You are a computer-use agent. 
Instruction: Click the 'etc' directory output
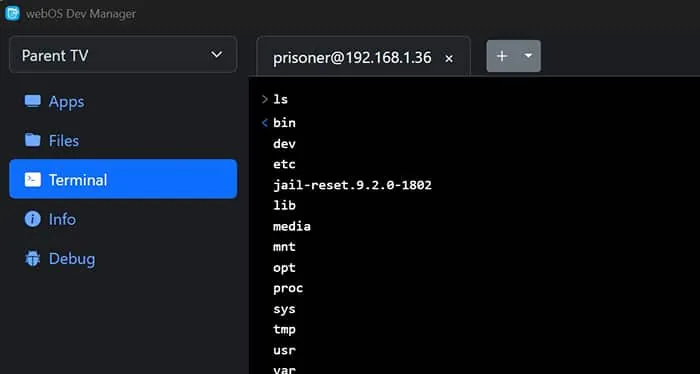284,164
